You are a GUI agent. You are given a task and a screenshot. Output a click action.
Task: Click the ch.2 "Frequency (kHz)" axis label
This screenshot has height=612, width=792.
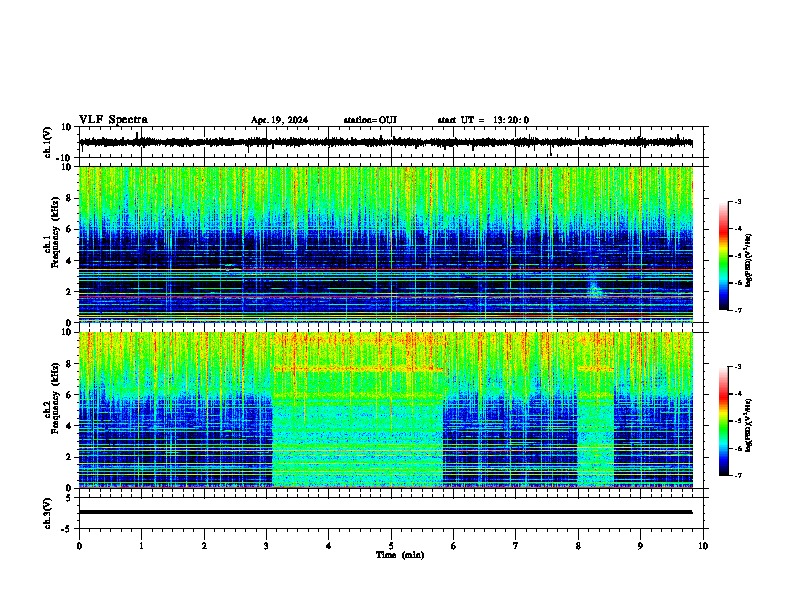pyautogui.click(x=56, y=398)
